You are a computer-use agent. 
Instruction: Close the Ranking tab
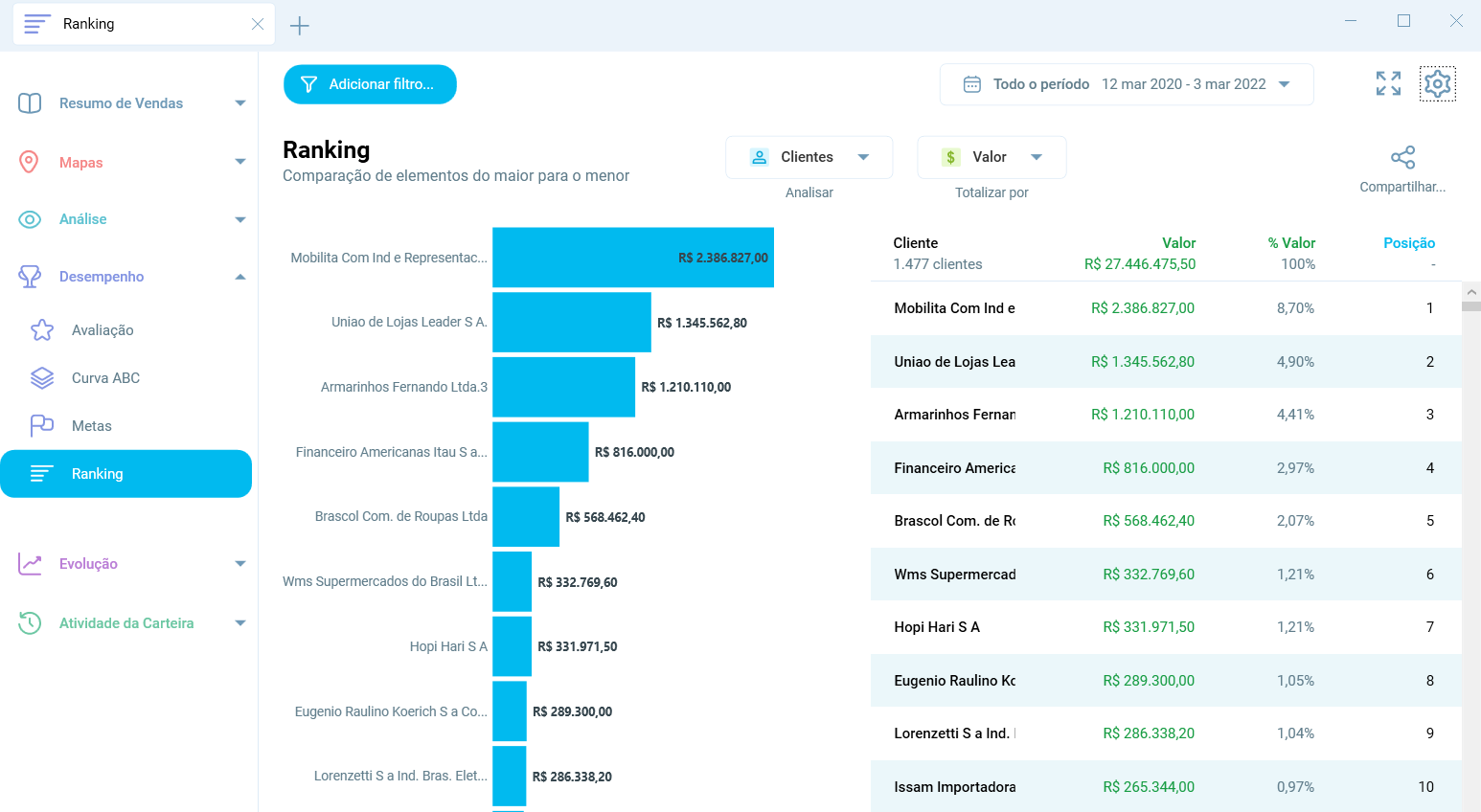click(x=257, y=24)
